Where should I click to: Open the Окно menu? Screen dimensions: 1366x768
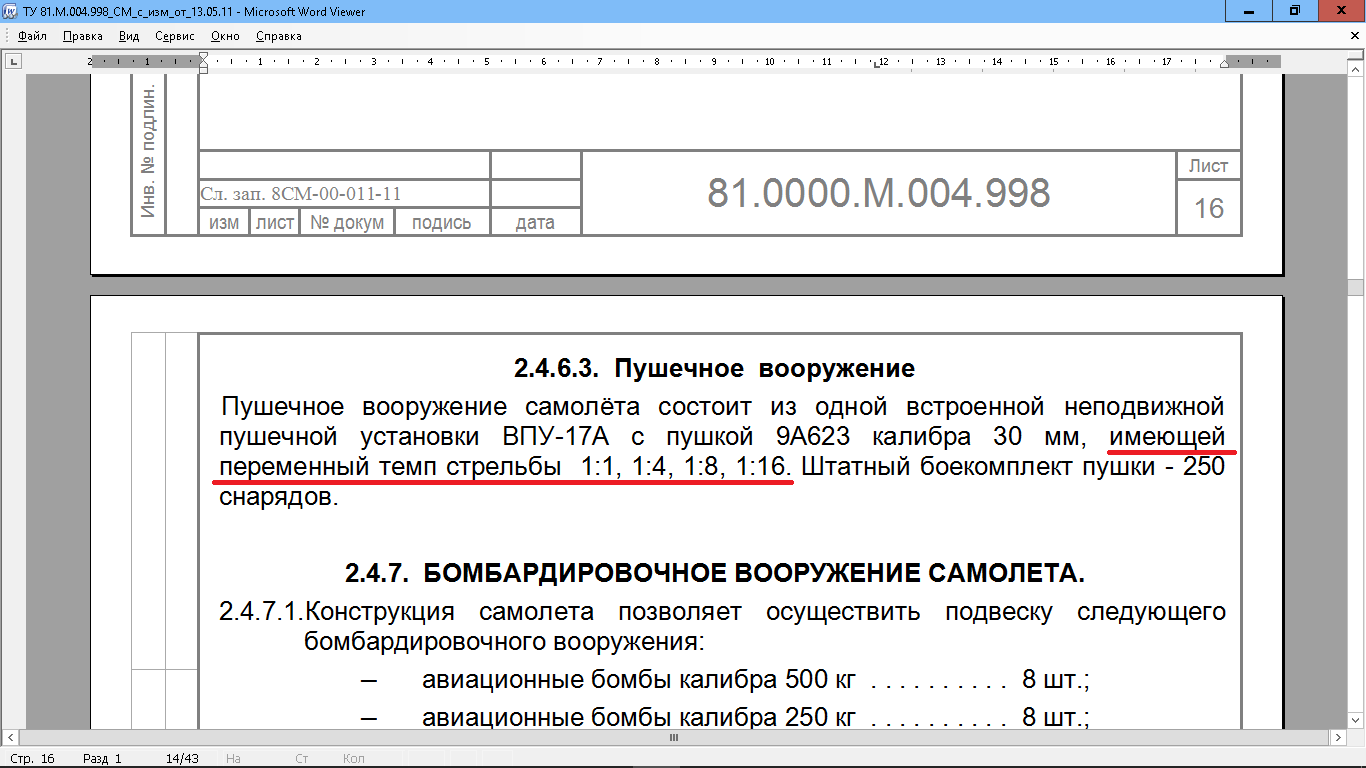click(226, 36)
